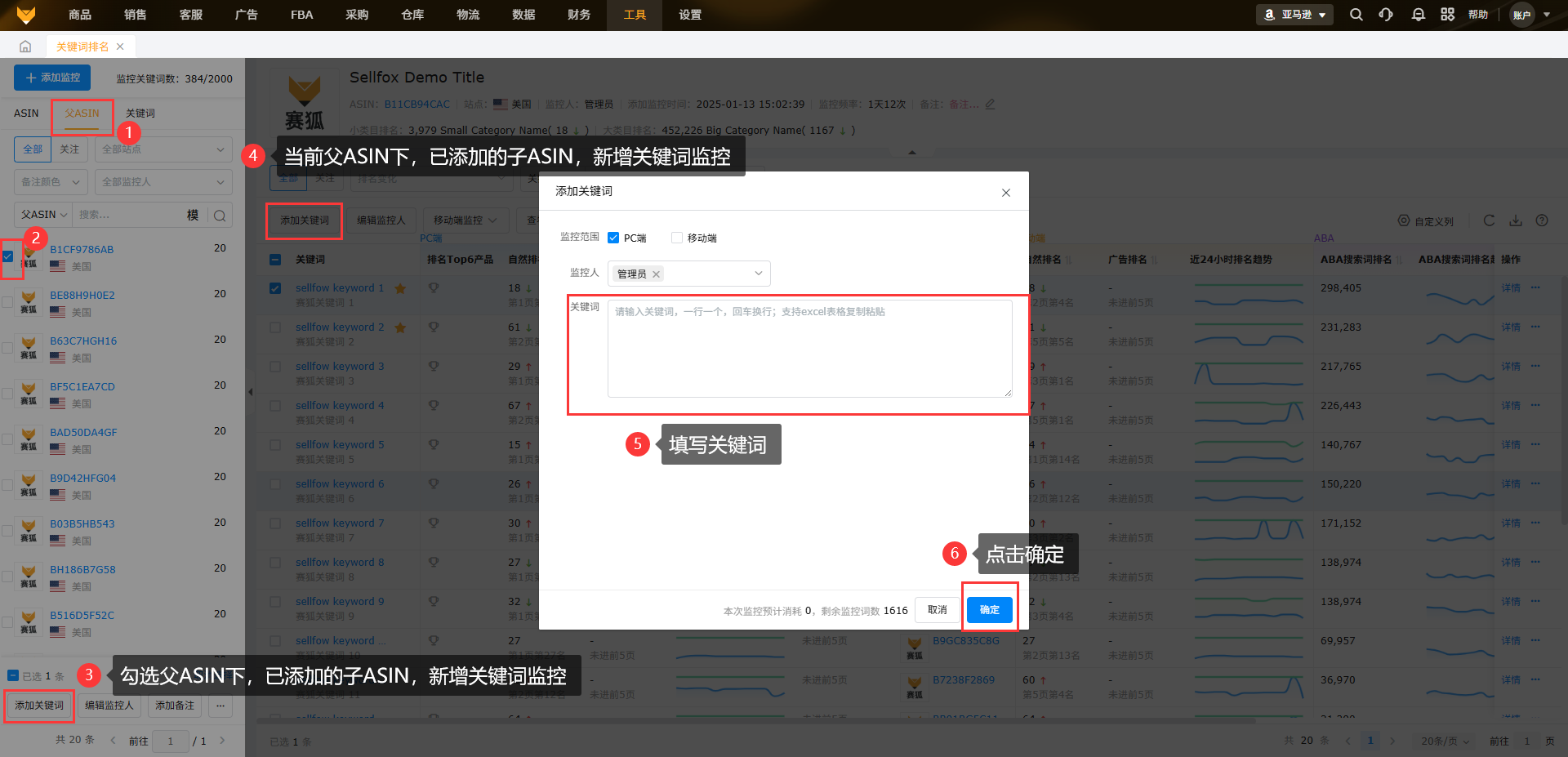This screenshot has height=757, width=1568.
Task: Click 确定 to confirm adding keywords
Action: 990,610
